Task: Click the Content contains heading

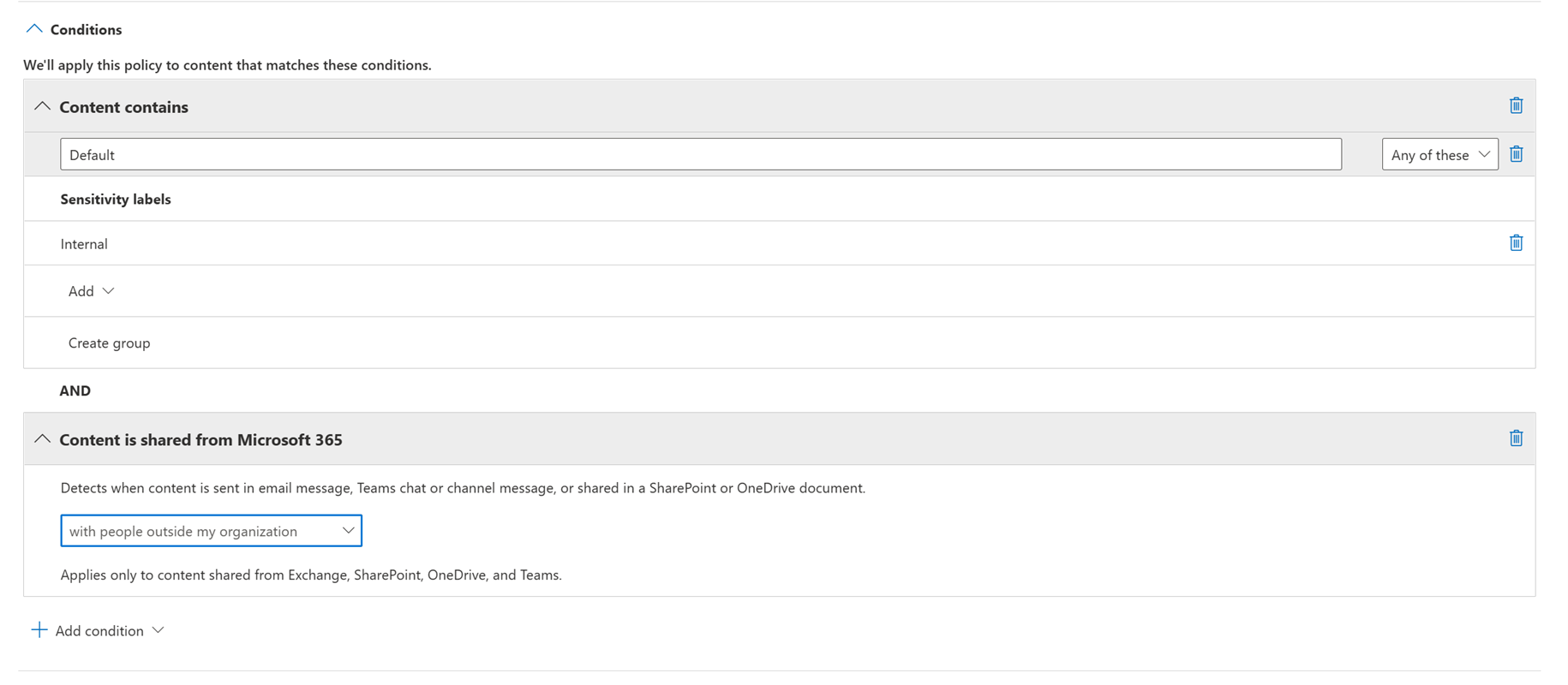Action: (123, 107)
